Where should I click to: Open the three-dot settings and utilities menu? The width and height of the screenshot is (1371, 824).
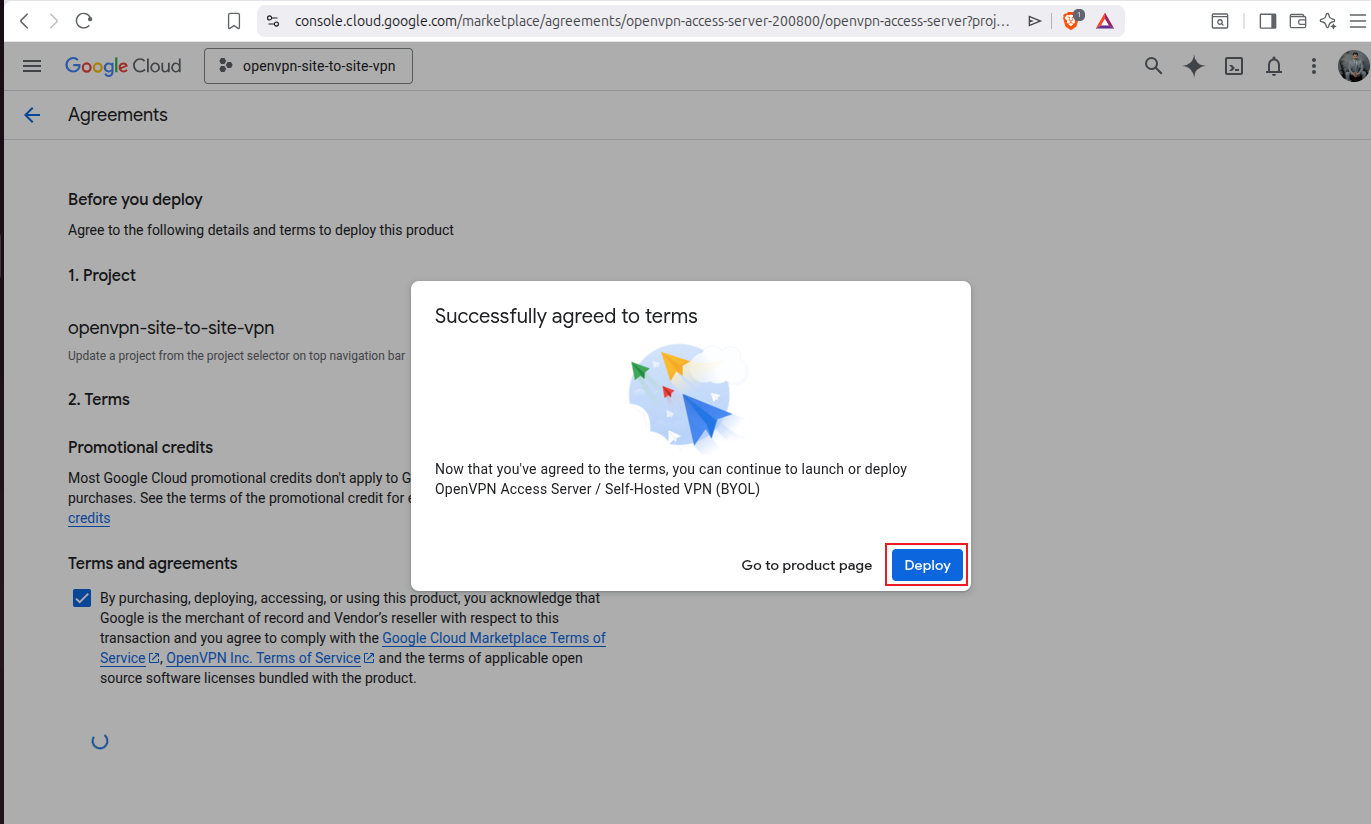point(1314,66)
